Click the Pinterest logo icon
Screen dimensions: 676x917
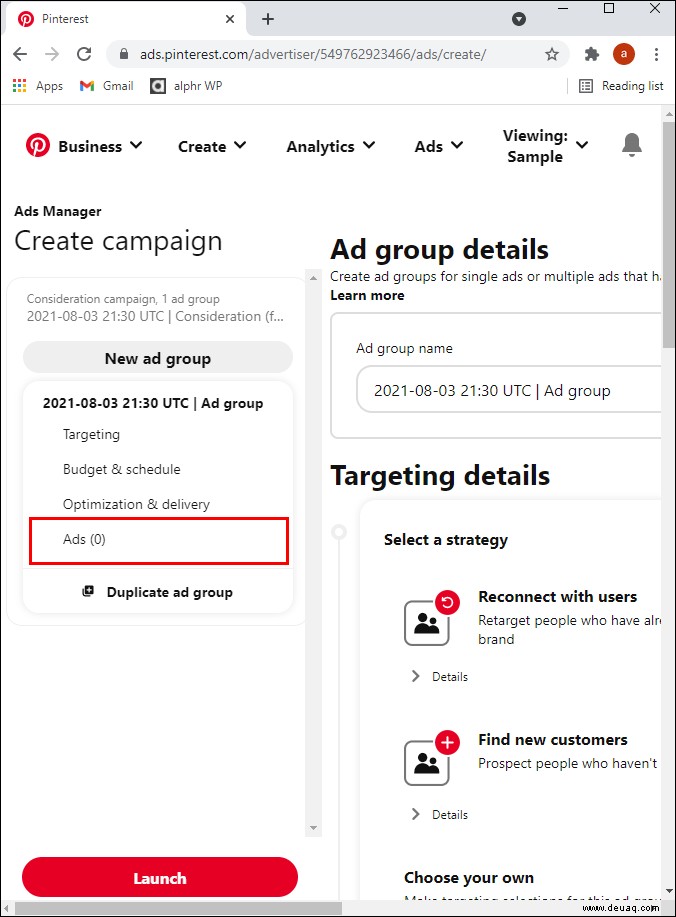click(x=37, y=146)
